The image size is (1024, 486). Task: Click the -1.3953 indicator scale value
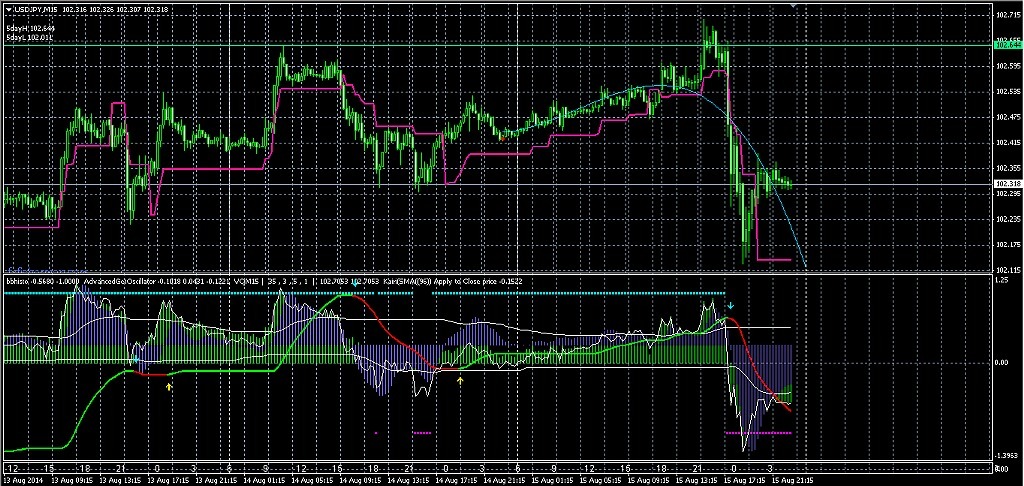(x=1007, y=455)
